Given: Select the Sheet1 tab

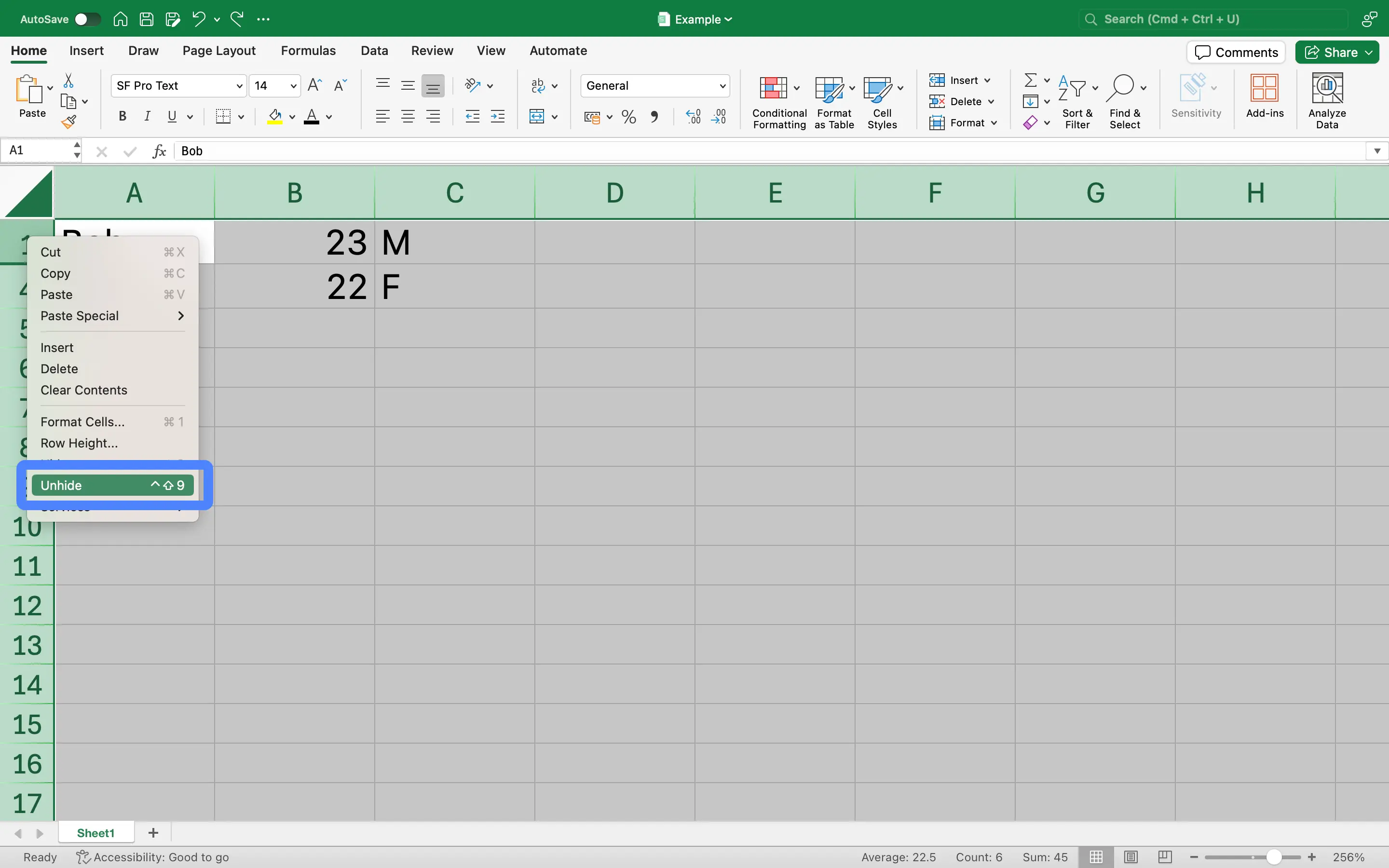Looking at the screenshot, I should [96, 832].
